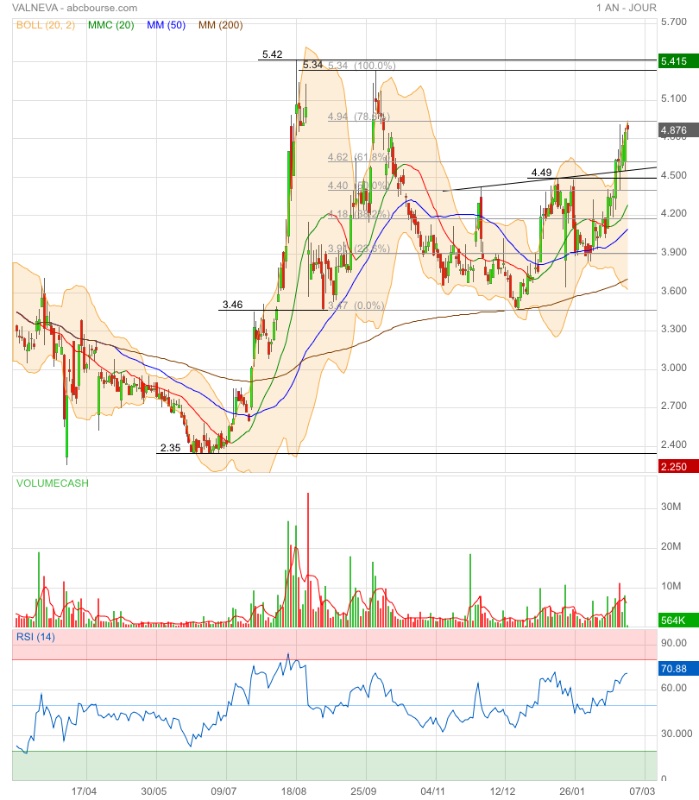Click the 5.700 price axis label
The image size is (699, 800).
673,22
